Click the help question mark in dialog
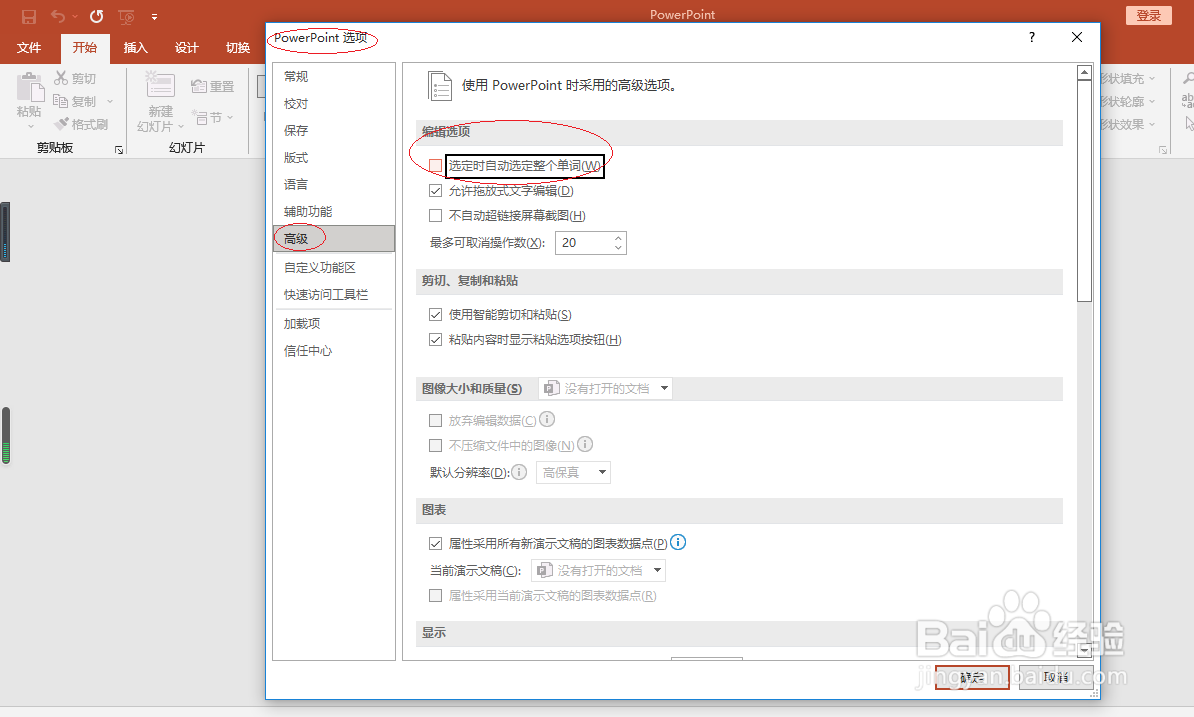 pyautogui.click(x=1032, y=37)
